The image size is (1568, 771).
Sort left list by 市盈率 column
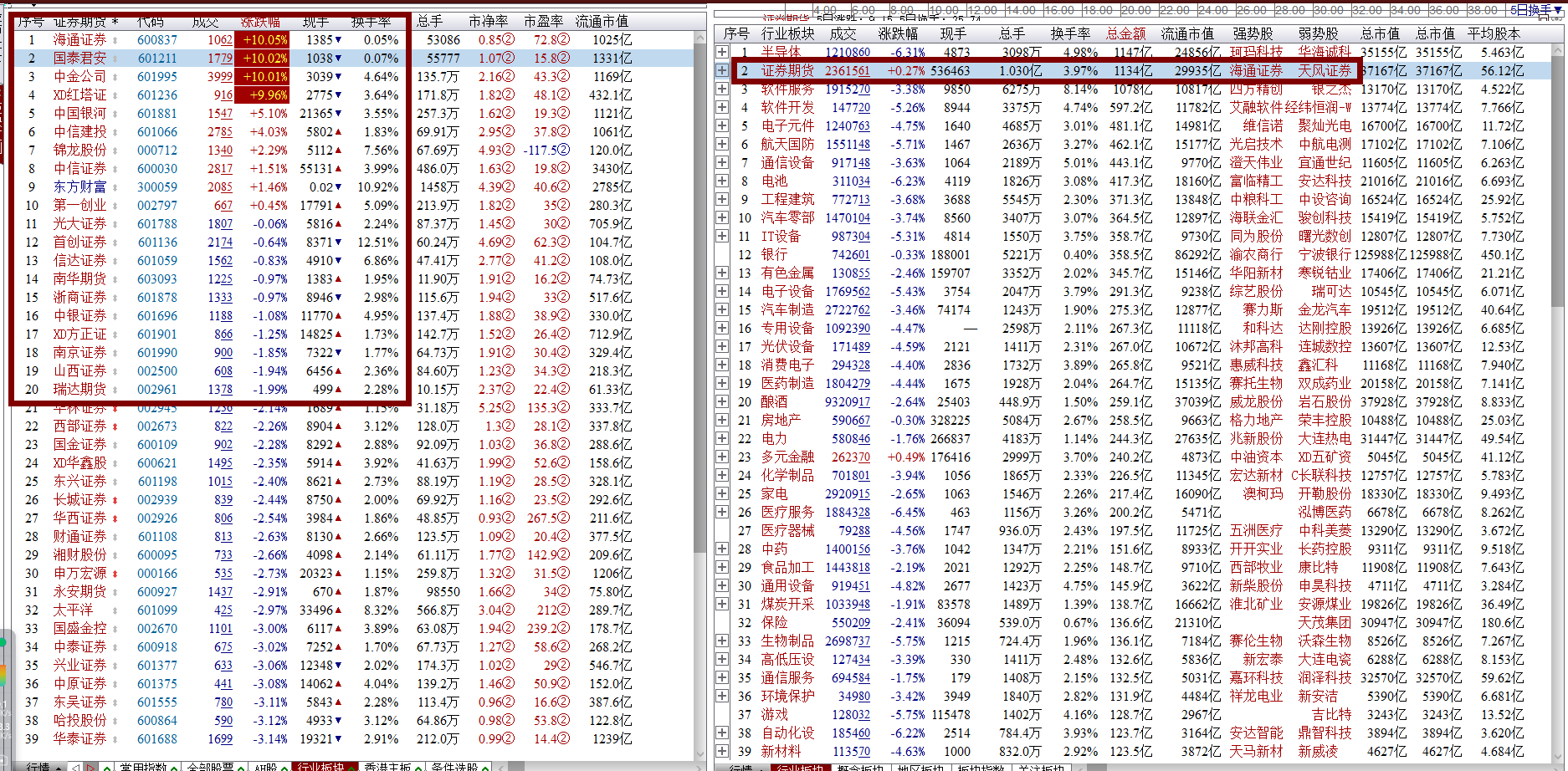(x=543, y=21)
